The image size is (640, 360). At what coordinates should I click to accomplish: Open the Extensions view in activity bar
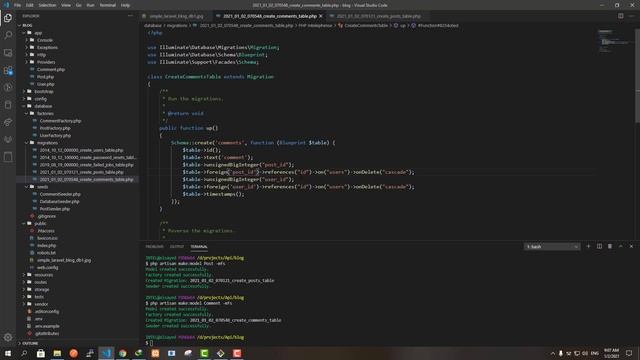point(8,70)
